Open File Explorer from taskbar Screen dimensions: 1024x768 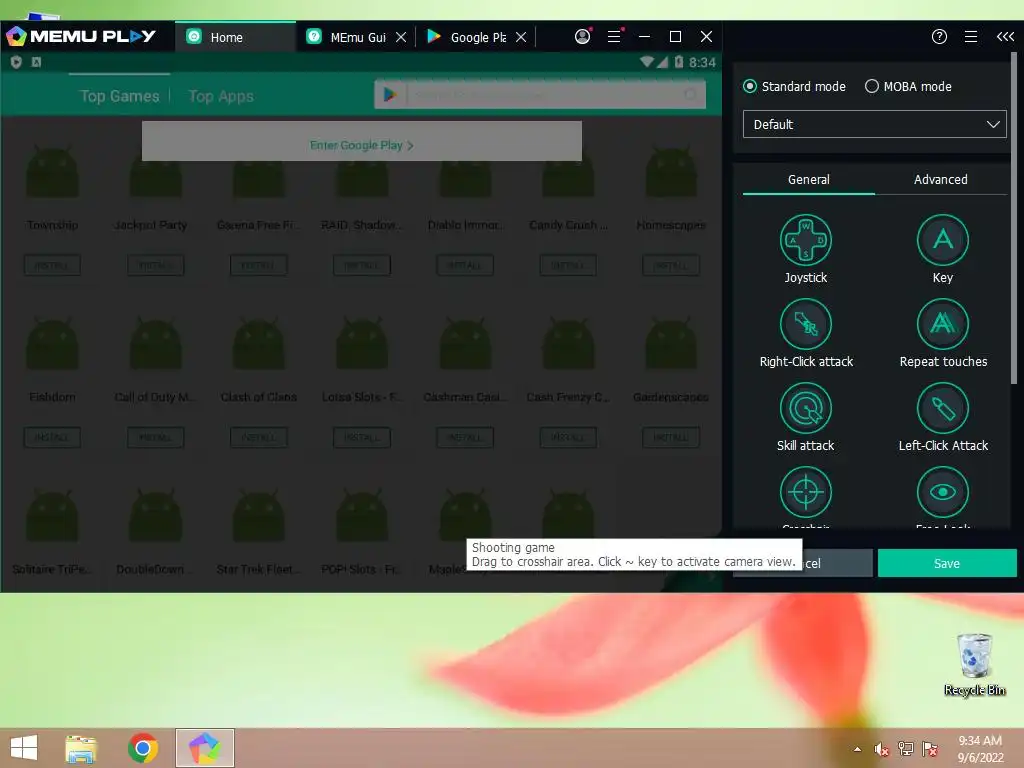(x=81, y=748)
